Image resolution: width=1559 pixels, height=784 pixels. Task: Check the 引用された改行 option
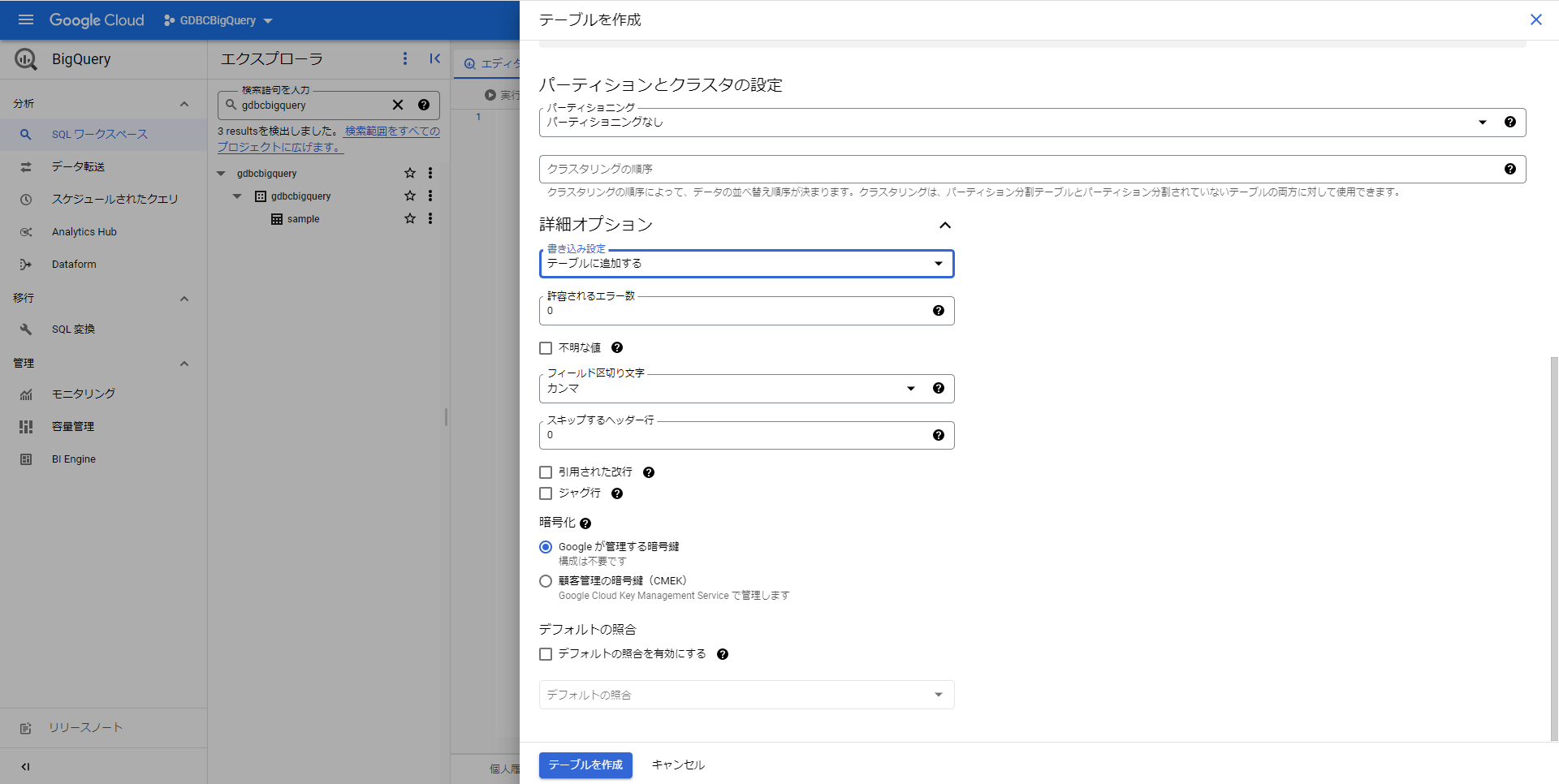(x=546, y=472)
